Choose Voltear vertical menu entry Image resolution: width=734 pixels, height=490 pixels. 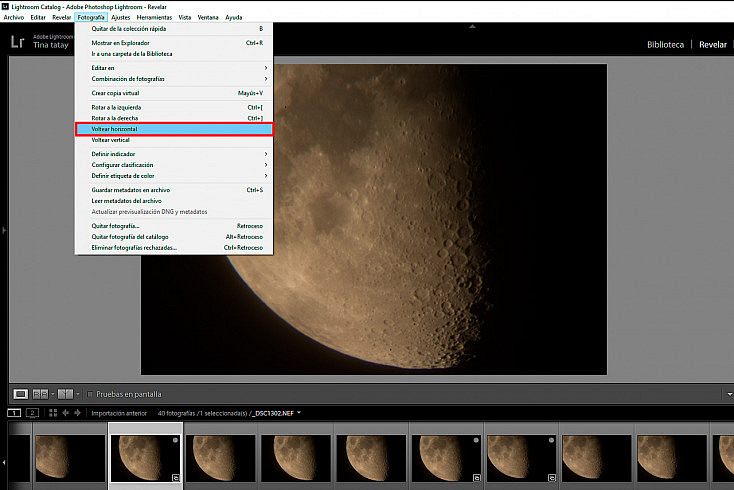[x=174, y=140]
